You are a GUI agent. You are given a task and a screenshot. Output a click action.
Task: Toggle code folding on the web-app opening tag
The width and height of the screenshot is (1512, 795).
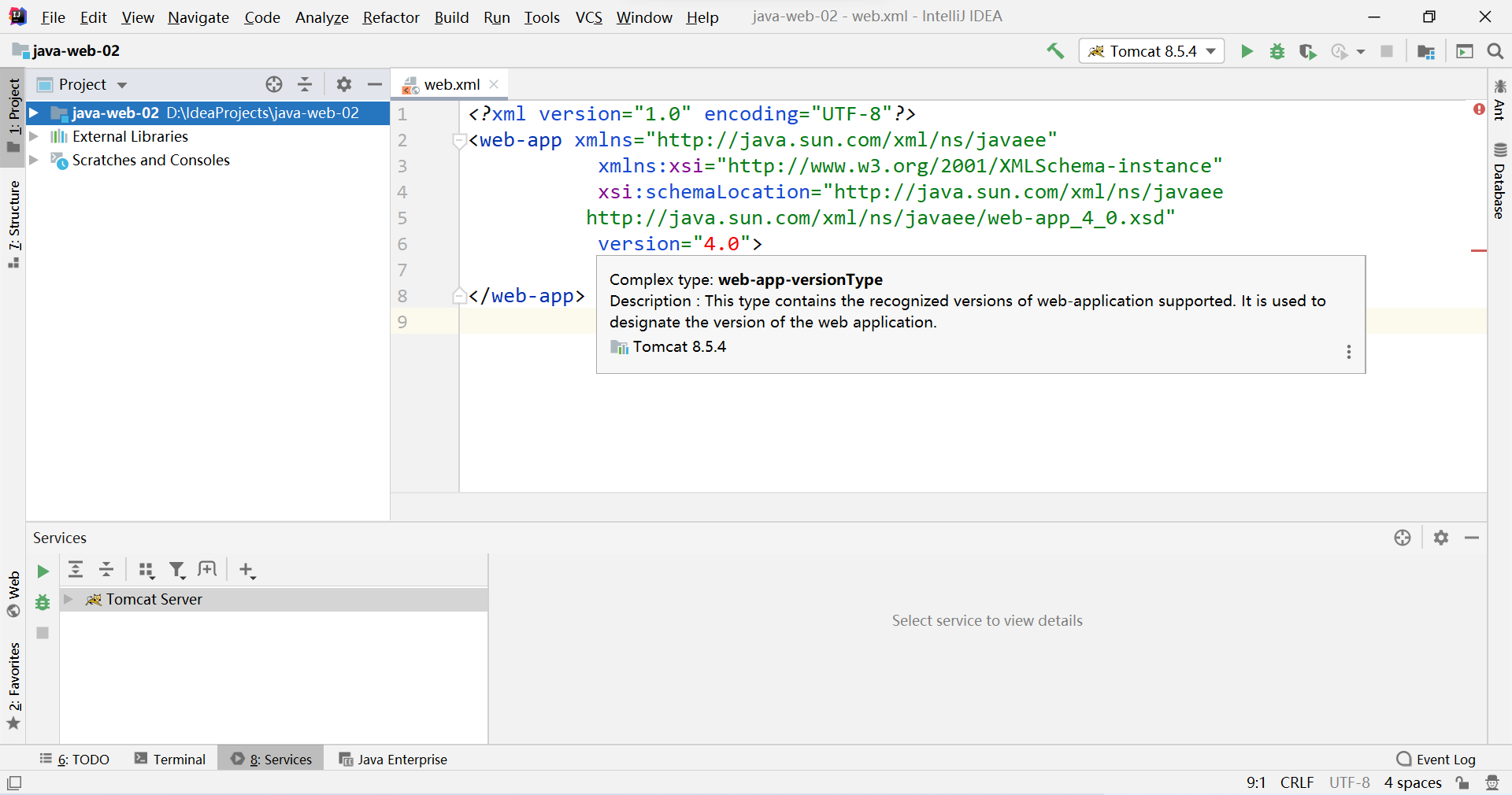coord(459,140)
